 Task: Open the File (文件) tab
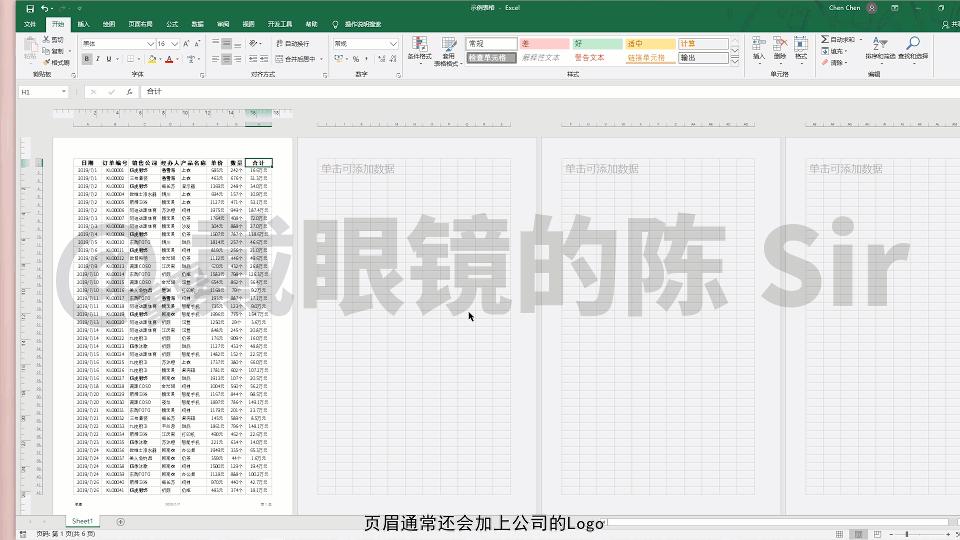point(30,24)
